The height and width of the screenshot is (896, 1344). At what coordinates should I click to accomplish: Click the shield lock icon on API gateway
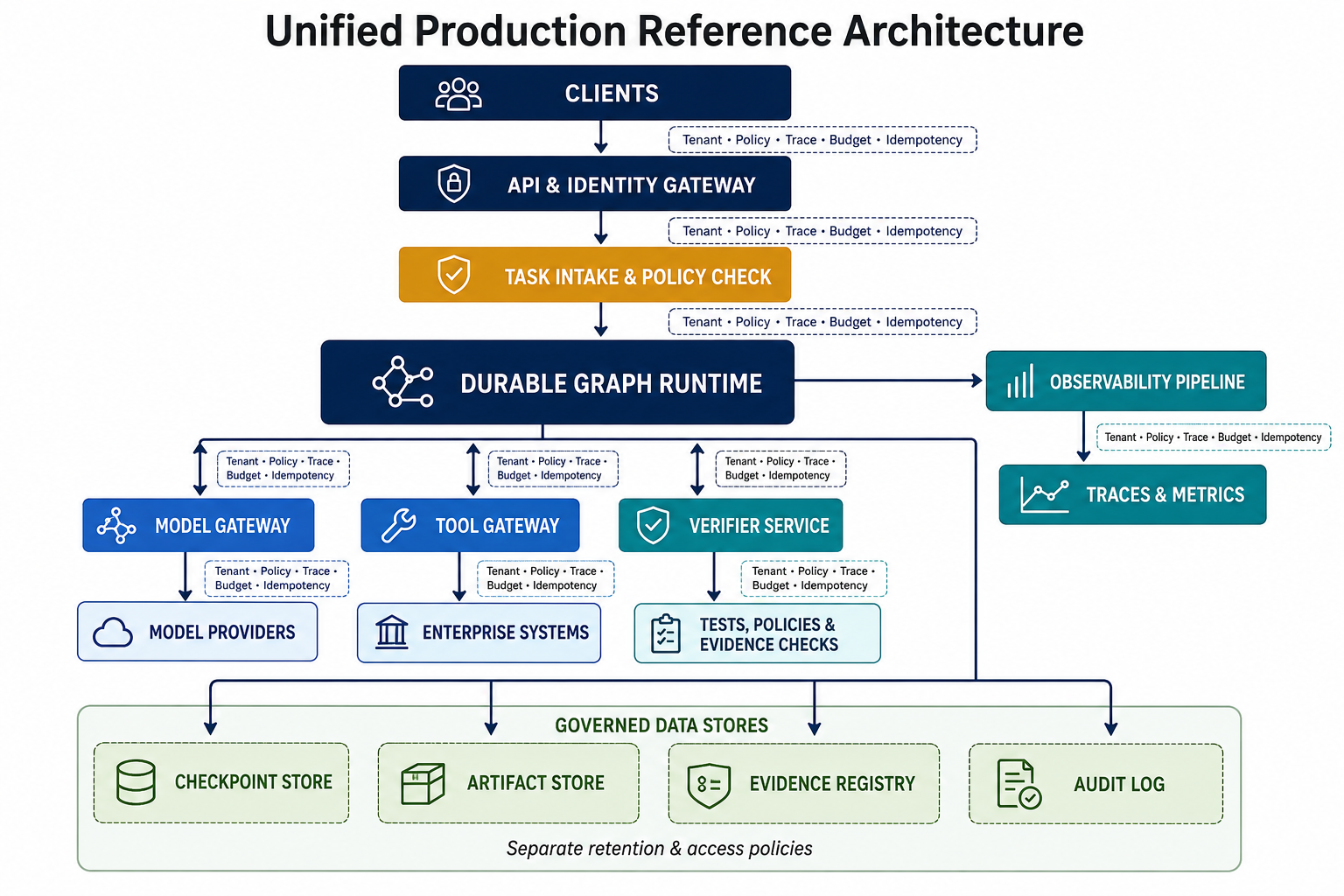(453, 184)
